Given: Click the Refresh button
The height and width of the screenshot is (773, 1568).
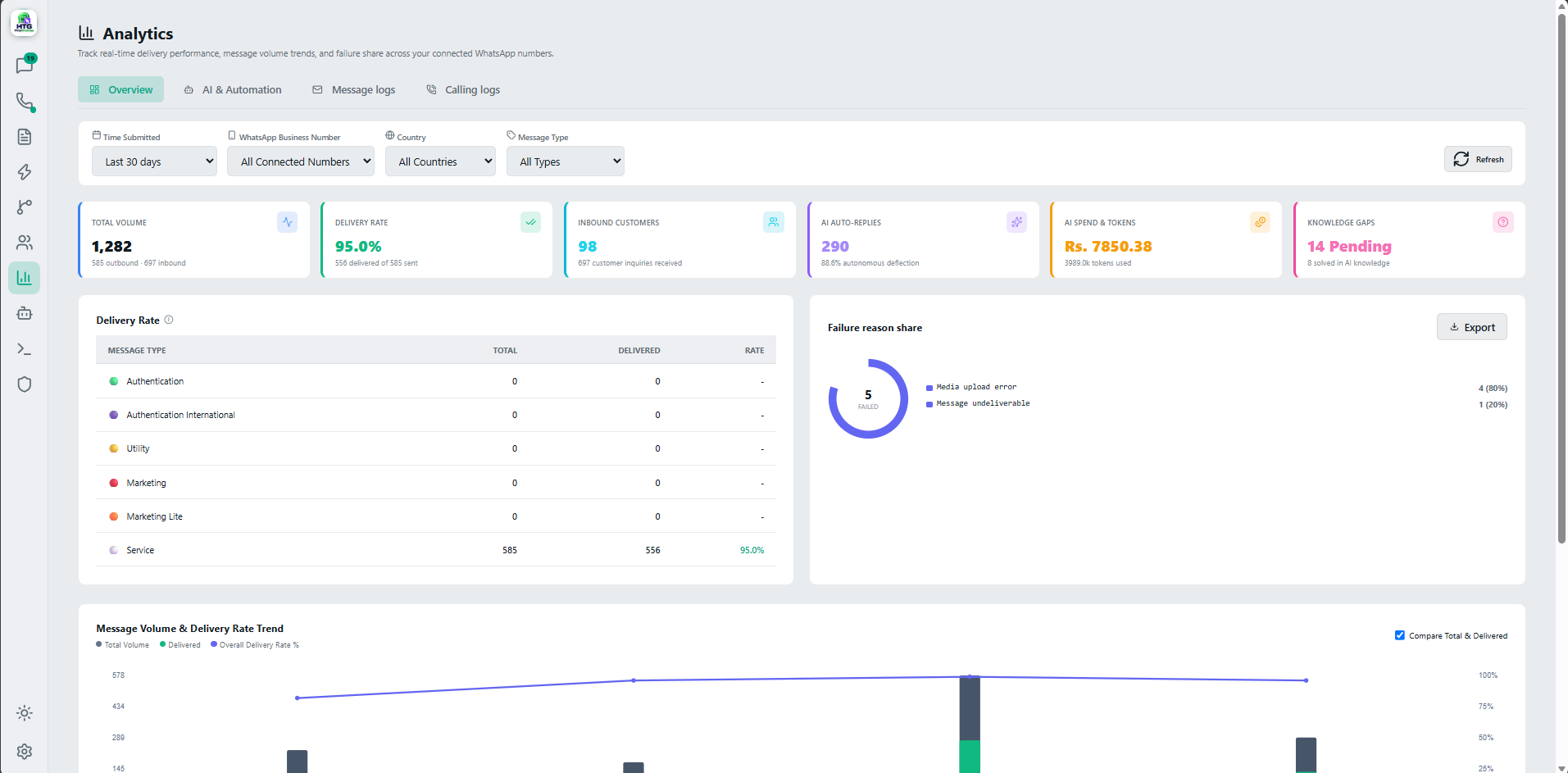Looking at the screenshot, I should tap(1478, 159).
